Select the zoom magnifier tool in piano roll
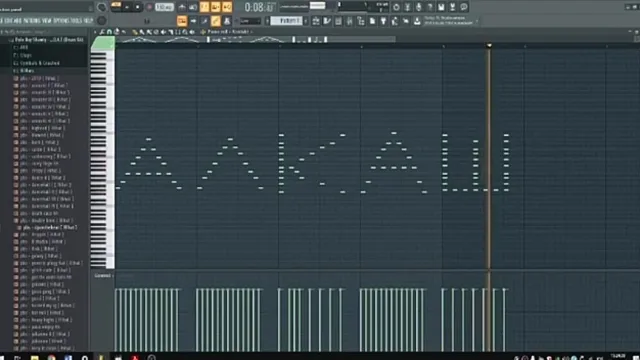The height and width of the screenshot is (360, 640). [185, 32]
